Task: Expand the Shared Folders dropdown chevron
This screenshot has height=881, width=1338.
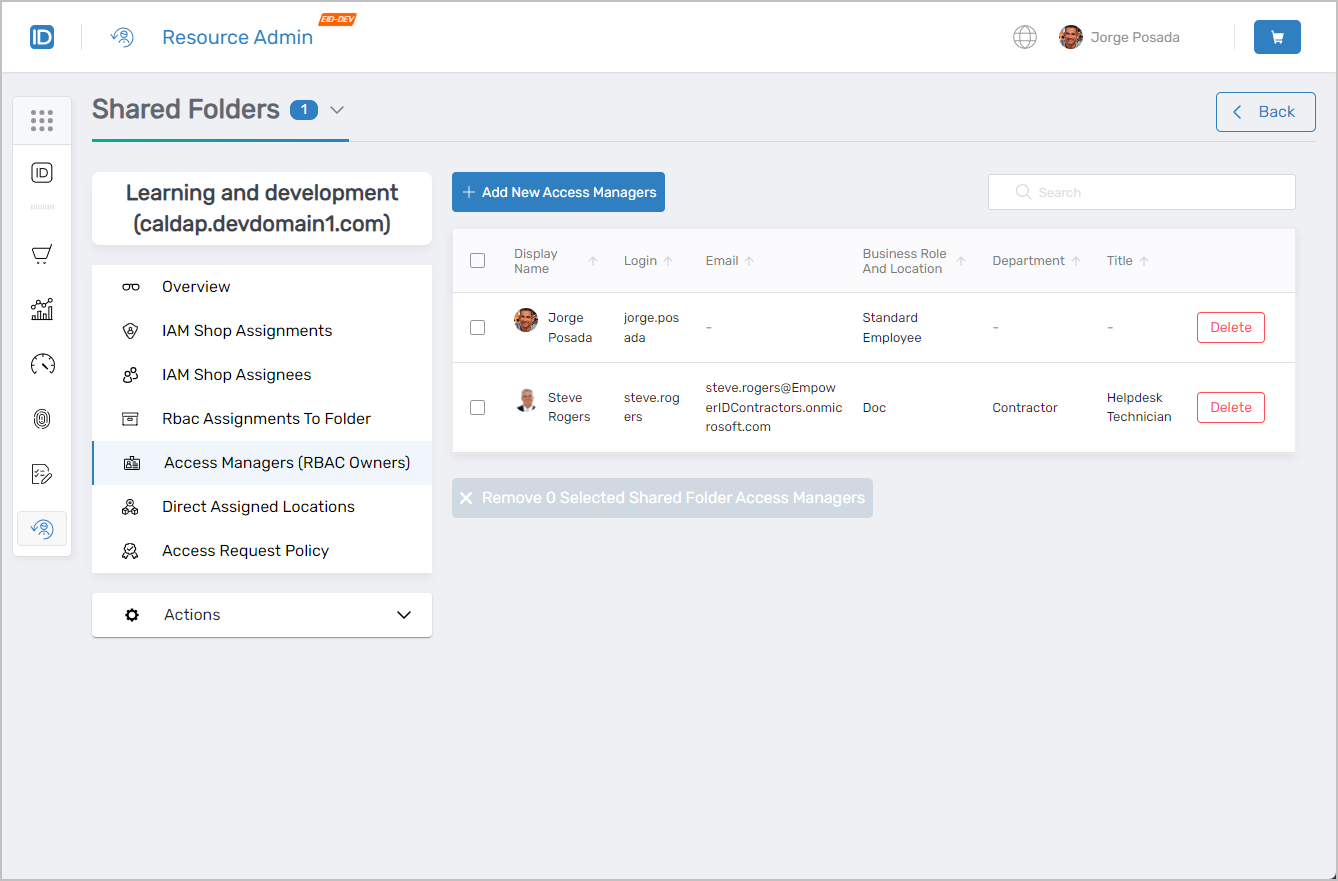Action: (337, 110)
